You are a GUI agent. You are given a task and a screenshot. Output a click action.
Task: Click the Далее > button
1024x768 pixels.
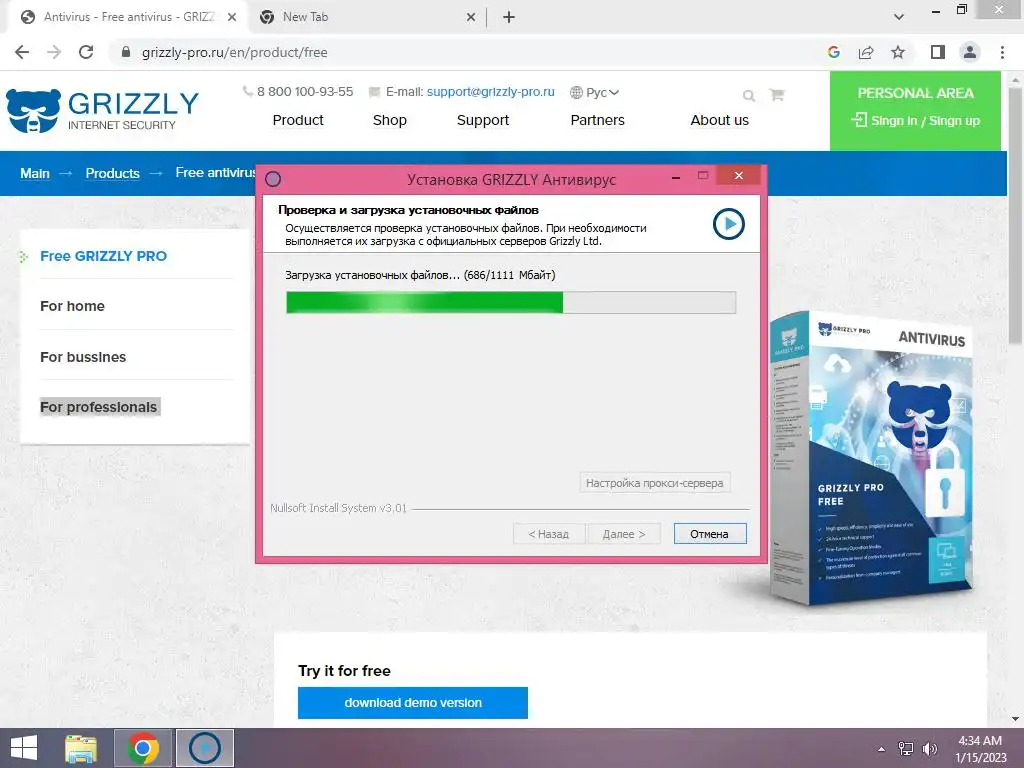pyautogui.click(x=624, y=534)
